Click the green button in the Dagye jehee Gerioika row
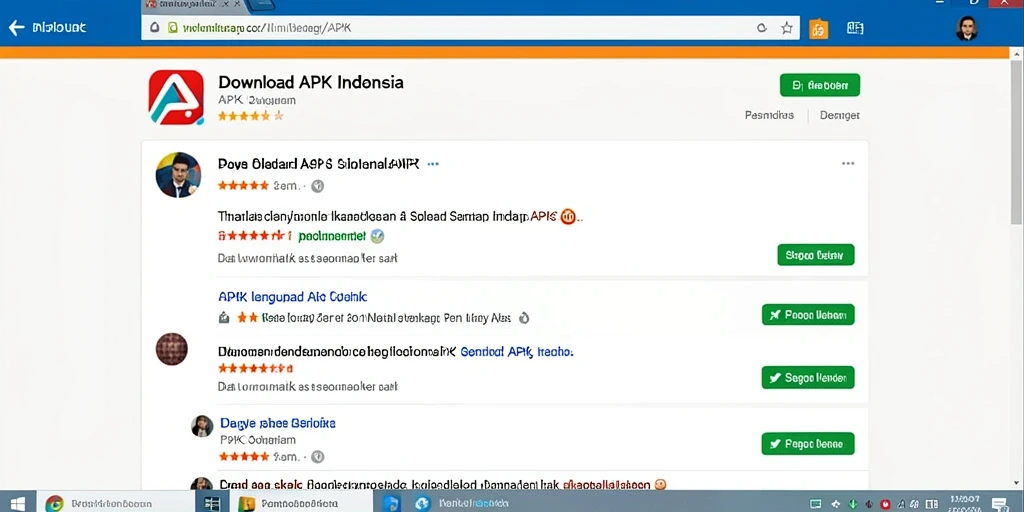This screenshot has width=1024, height=512. coord(808,443)
